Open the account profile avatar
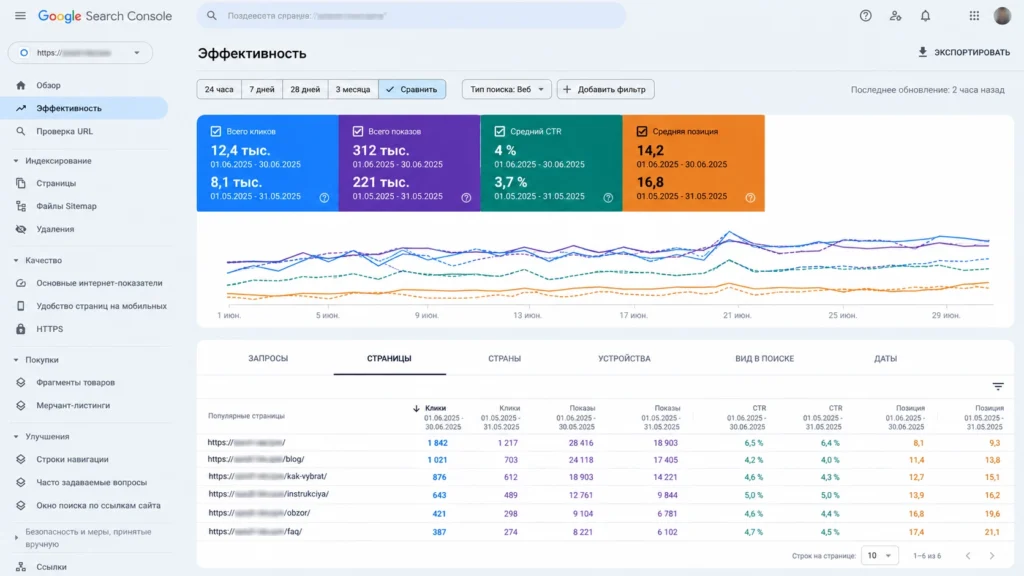 point(1002,16)
